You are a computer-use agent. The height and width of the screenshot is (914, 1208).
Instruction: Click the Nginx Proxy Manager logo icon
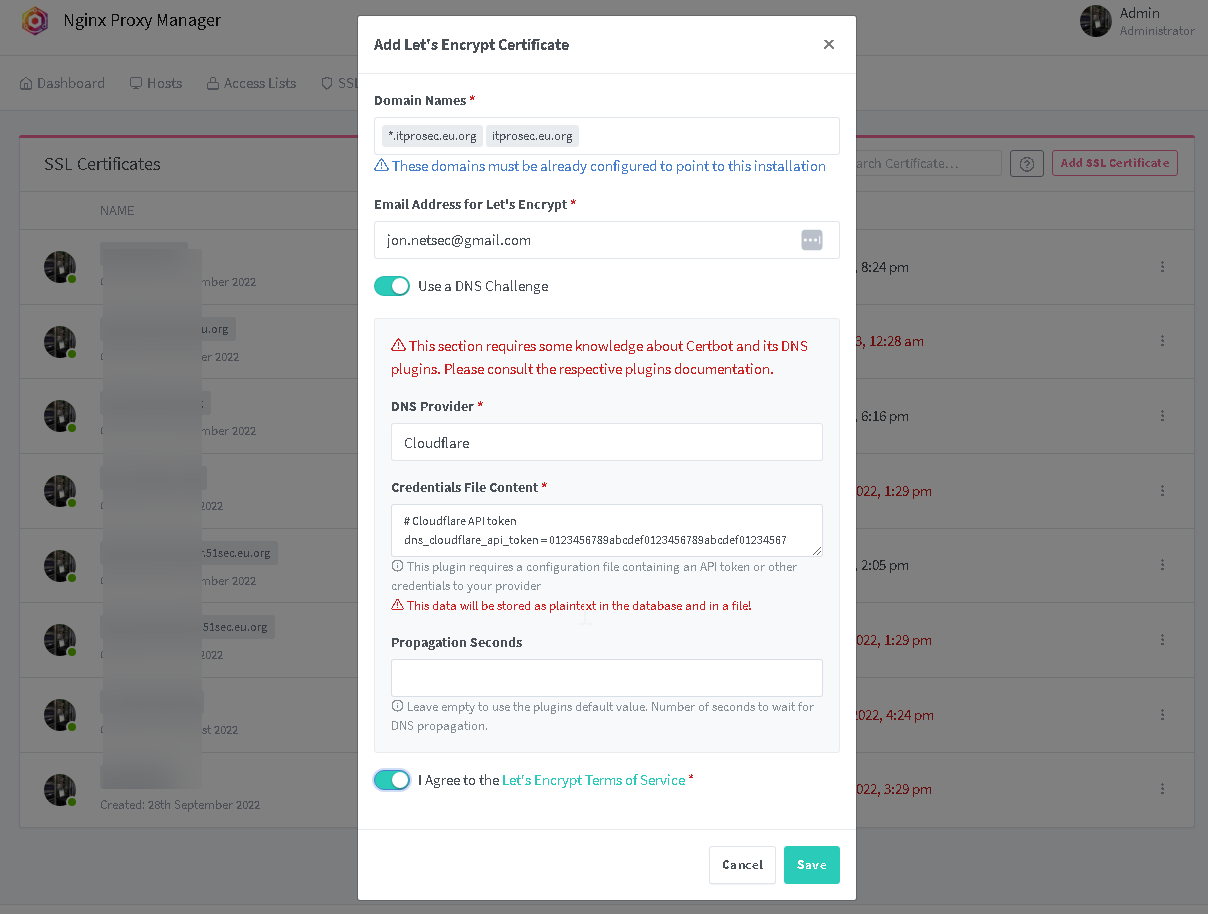point(35,21)
